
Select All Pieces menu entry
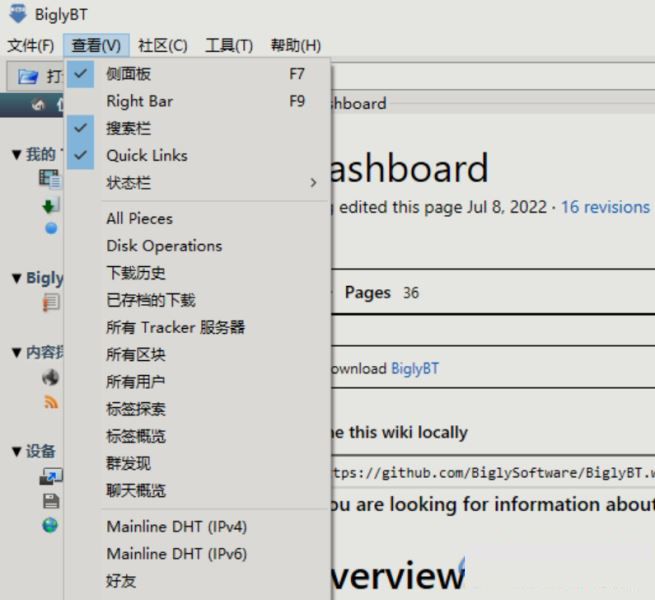(197, 219)
